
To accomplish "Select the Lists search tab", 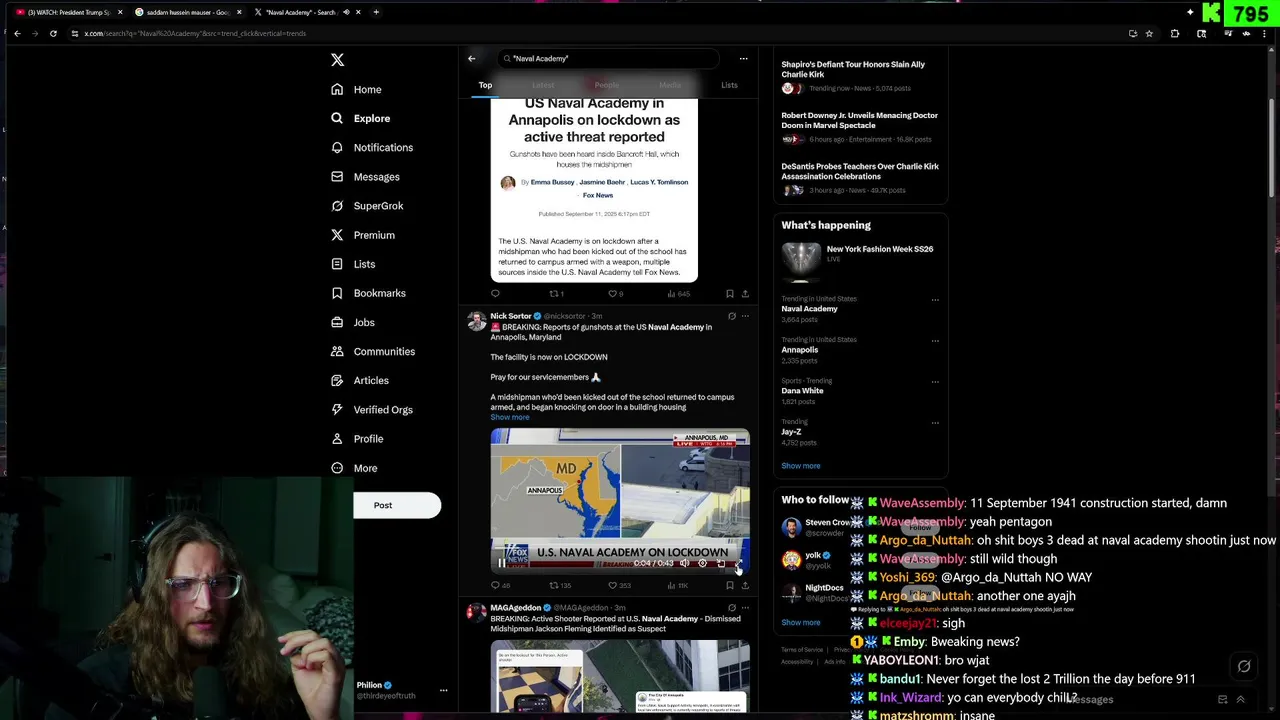I will pos(729,85).
